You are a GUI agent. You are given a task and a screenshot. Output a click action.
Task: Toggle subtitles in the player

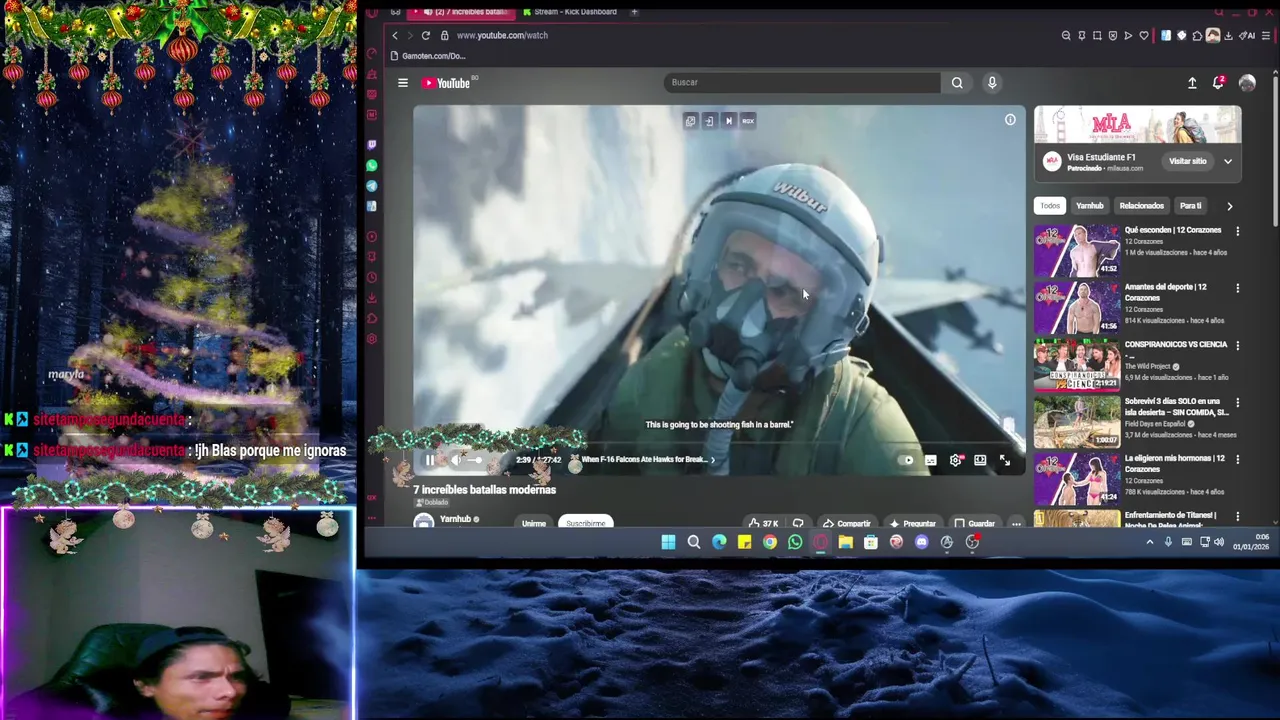931,460
